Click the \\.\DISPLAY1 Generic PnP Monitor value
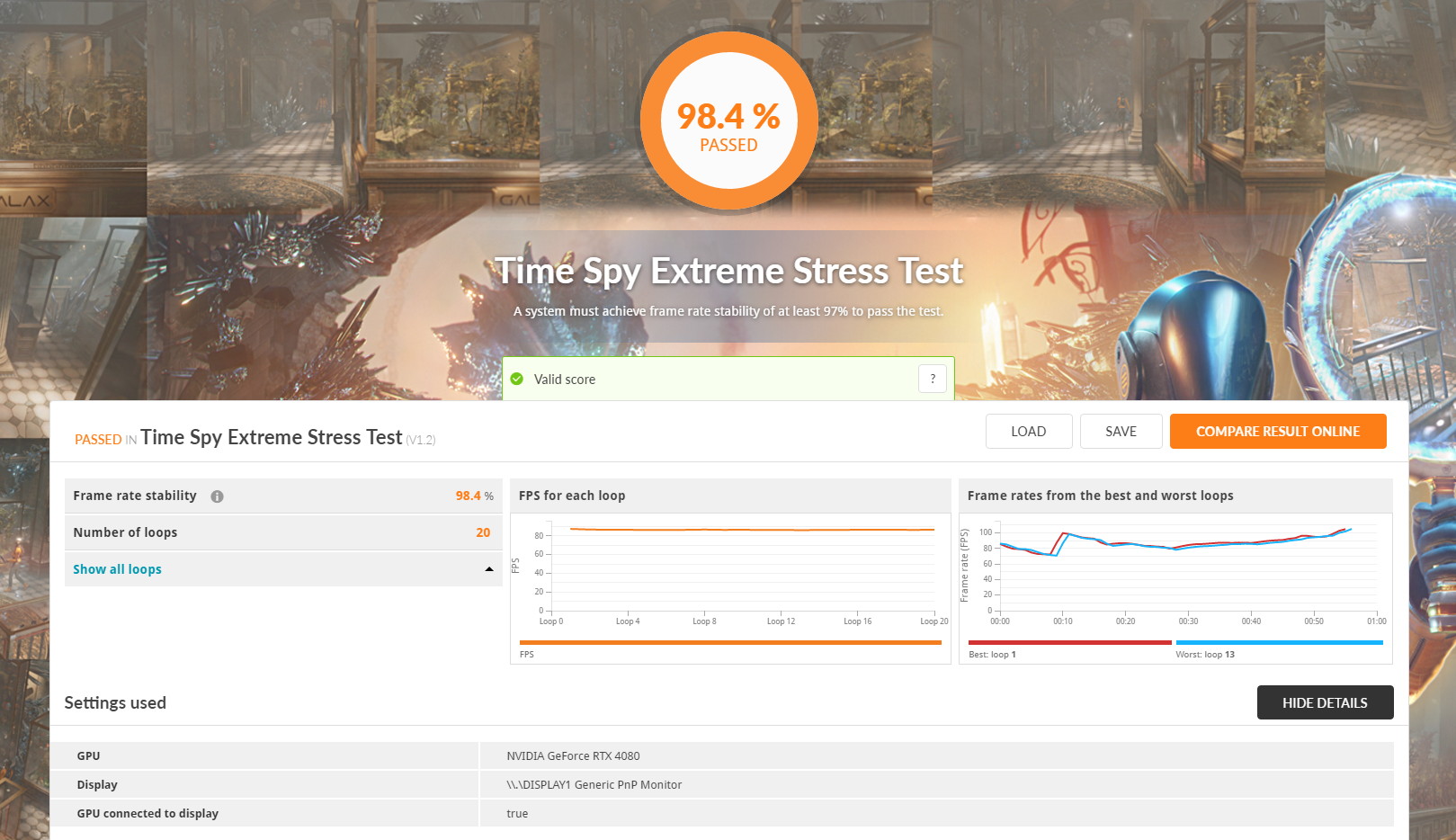Viewport: 1456px width, 840px height. coord(594,785)
